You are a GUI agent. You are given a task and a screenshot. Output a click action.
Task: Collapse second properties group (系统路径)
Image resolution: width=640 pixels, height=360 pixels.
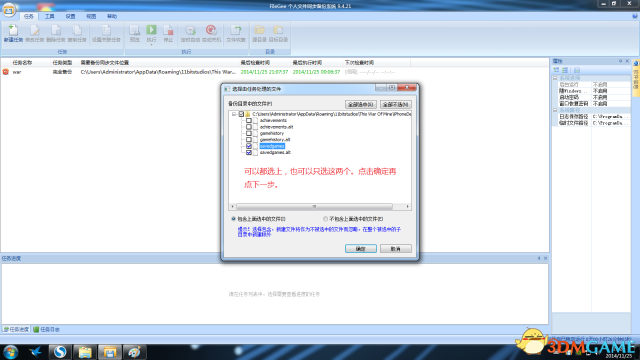pyautogui.click(x=555, y=110)
